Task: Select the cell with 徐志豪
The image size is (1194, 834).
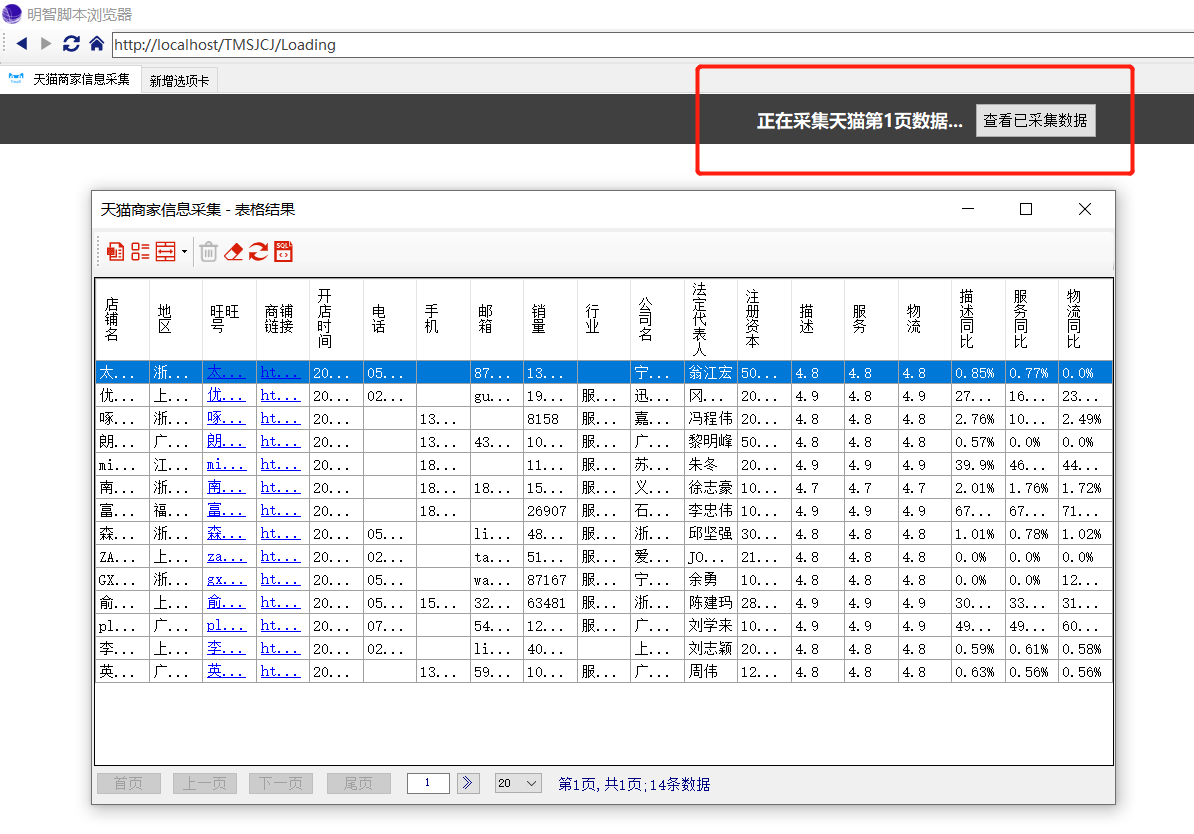Action: point(711,487)
